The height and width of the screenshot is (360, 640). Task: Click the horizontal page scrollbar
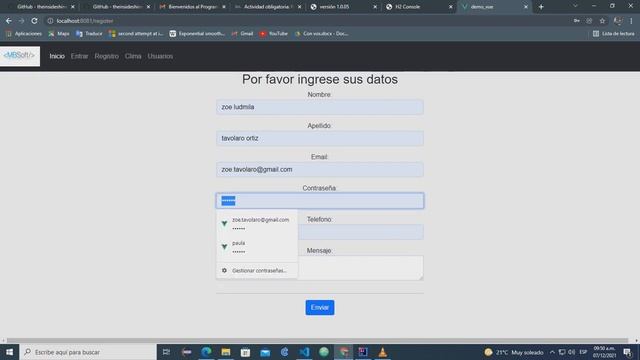(317, 340)
